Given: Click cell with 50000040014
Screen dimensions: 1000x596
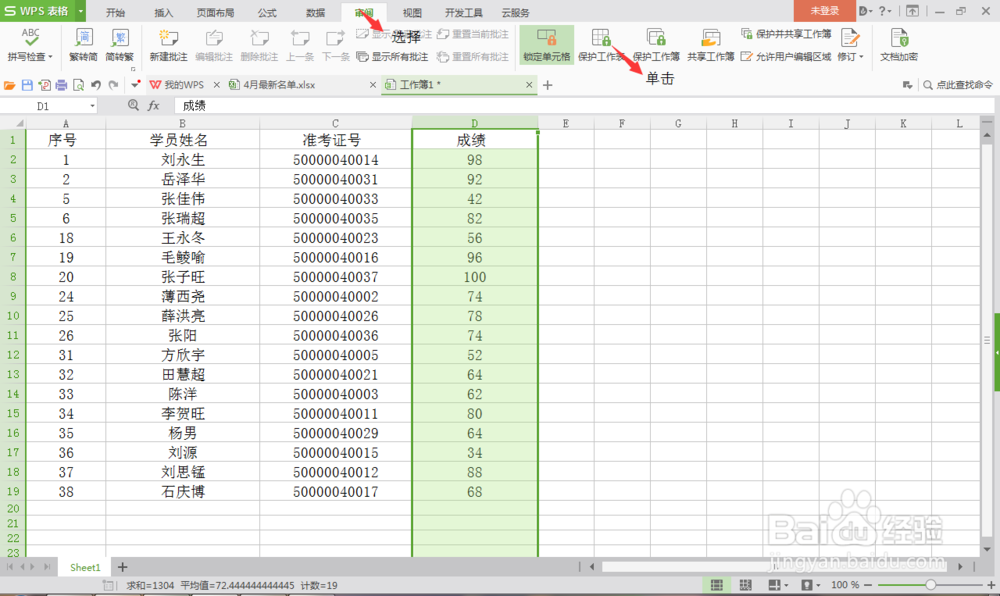Looking at the screenshot, I should pos(335,159).
